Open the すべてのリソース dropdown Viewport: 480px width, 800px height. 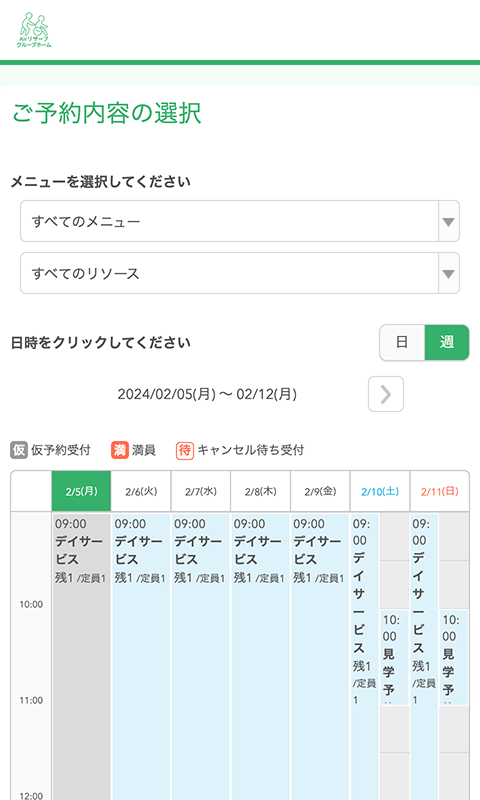(240, 273)
